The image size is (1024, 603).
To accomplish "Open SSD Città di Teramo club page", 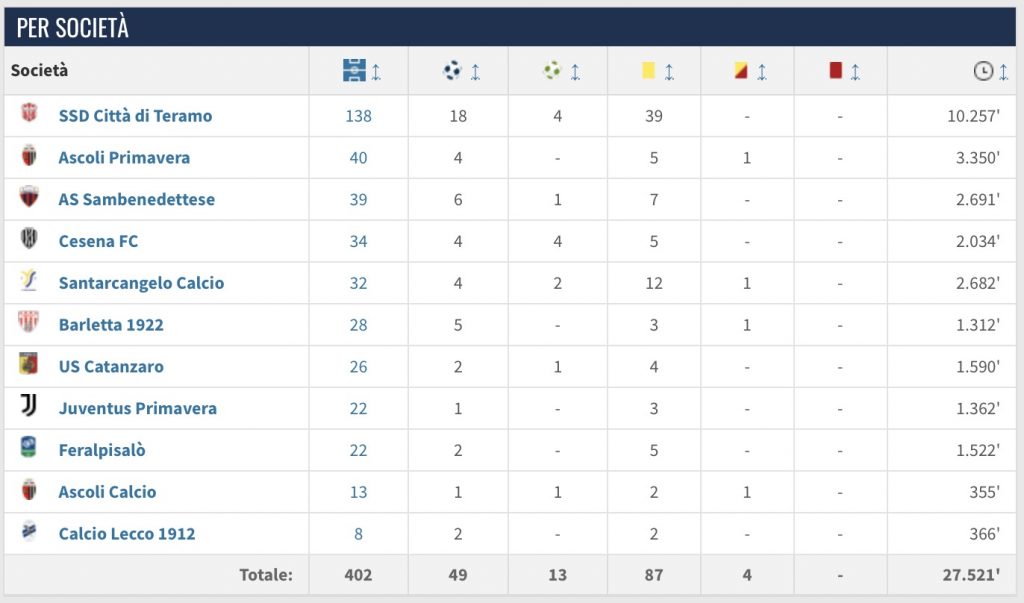I will point(135,116).
